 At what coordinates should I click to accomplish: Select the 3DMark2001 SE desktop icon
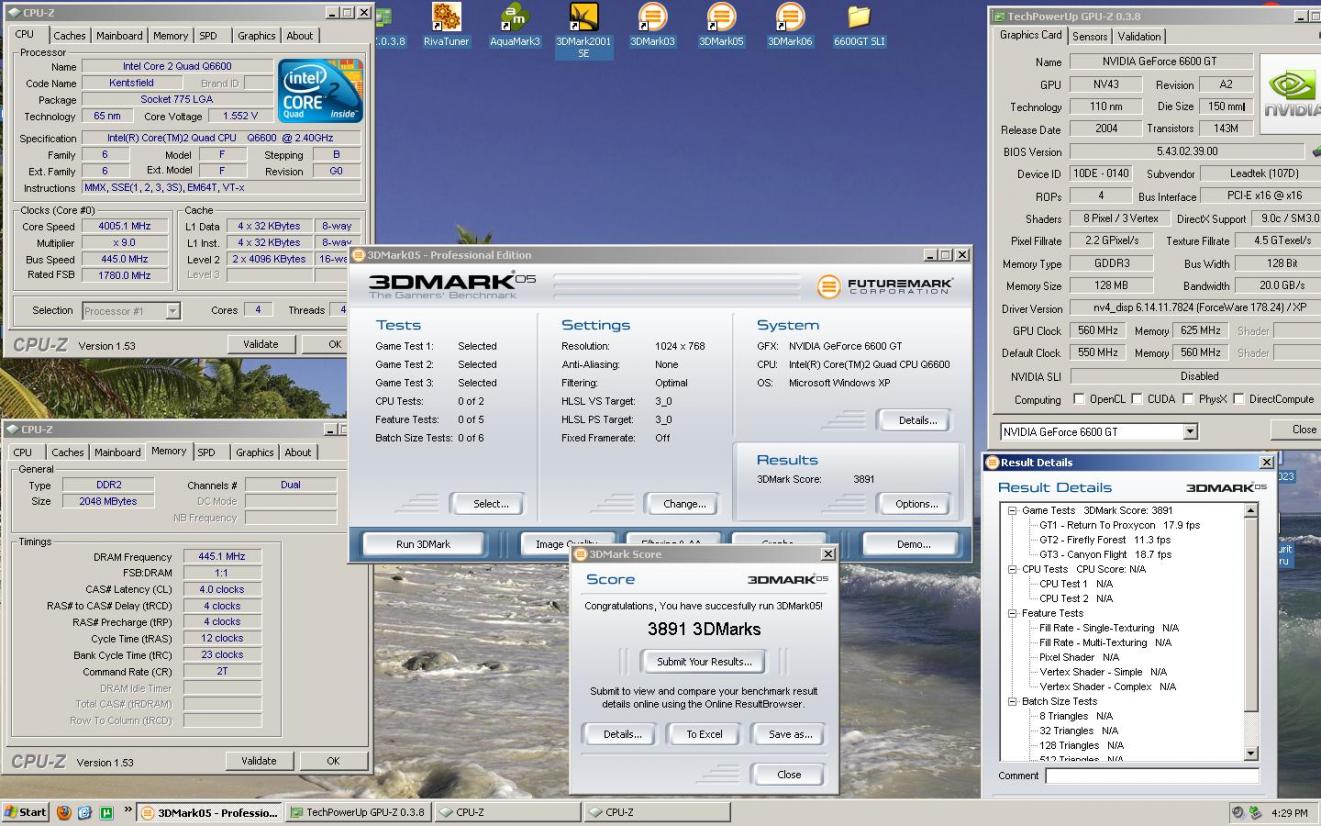(583, 29)
